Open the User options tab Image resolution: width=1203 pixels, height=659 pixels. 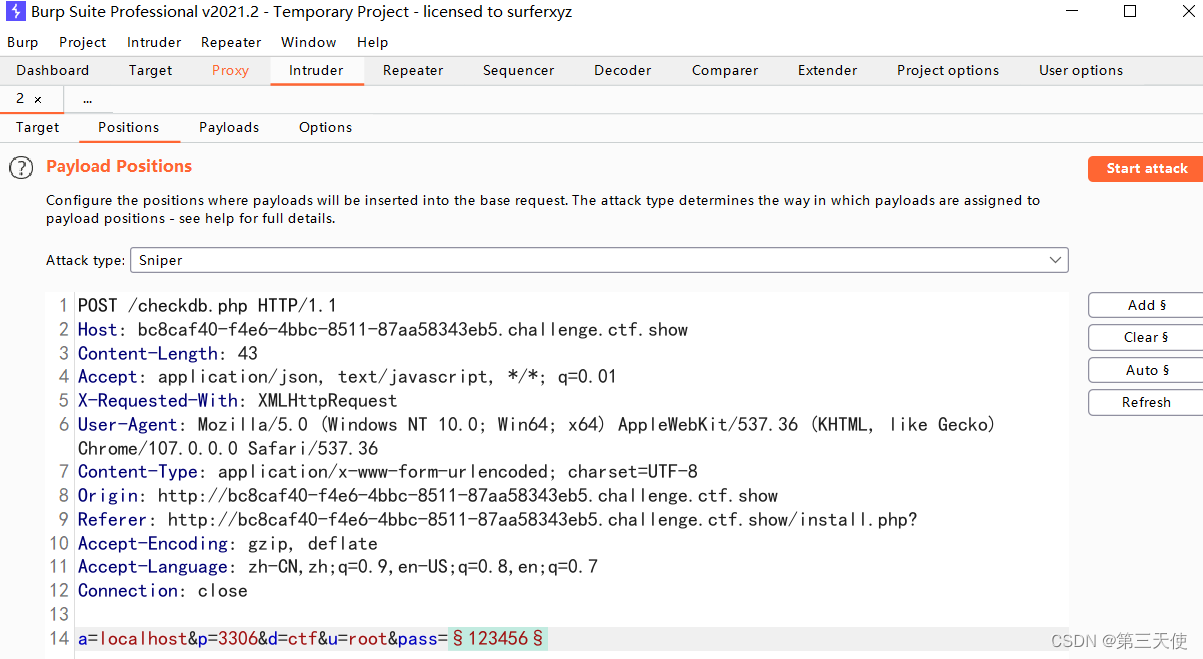(1081, 70)
